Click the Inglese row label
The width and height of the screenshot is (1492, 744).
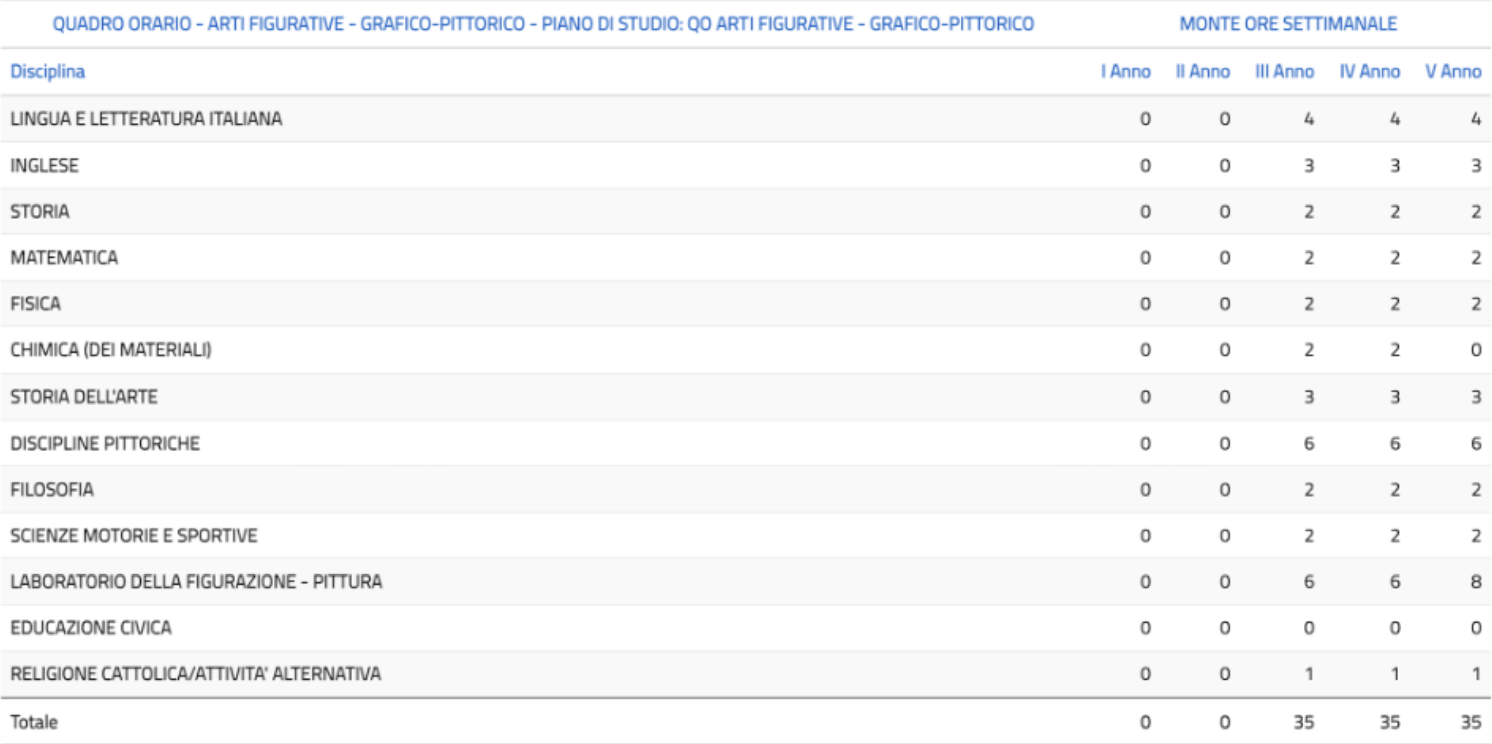click(x=44, y=166)
